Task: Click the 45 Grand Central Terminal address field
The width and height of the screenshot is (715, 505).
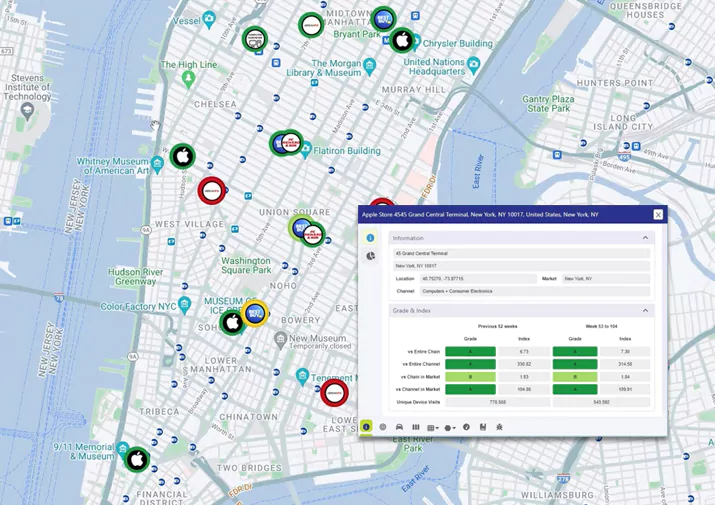Action: 522,253
